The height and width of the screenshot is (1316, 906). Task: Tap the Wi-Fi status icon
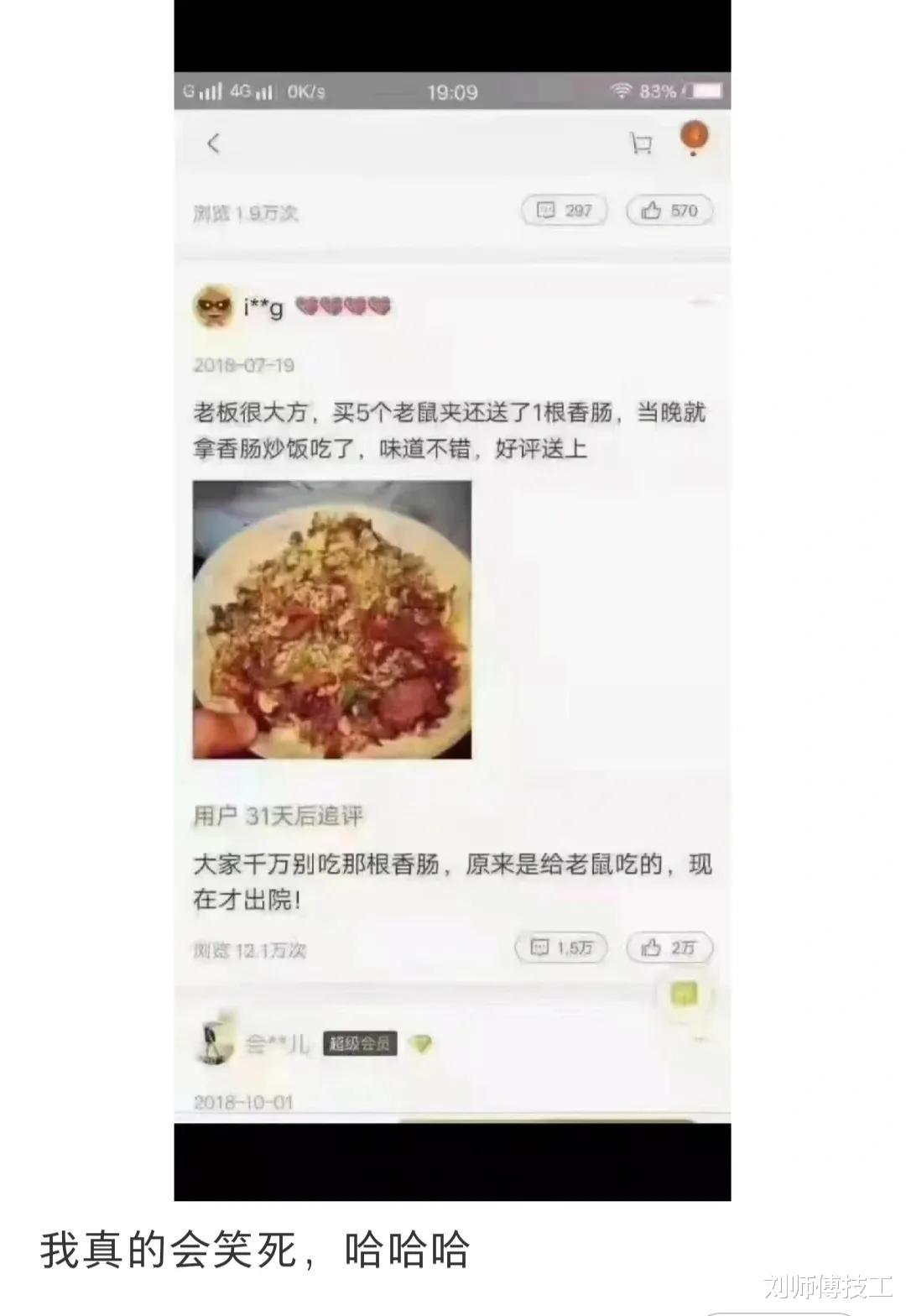point(621,91)
